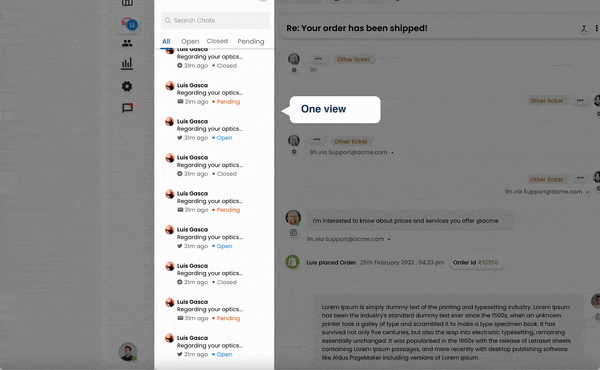Open the chat bubble notification icon

[127, 108]
